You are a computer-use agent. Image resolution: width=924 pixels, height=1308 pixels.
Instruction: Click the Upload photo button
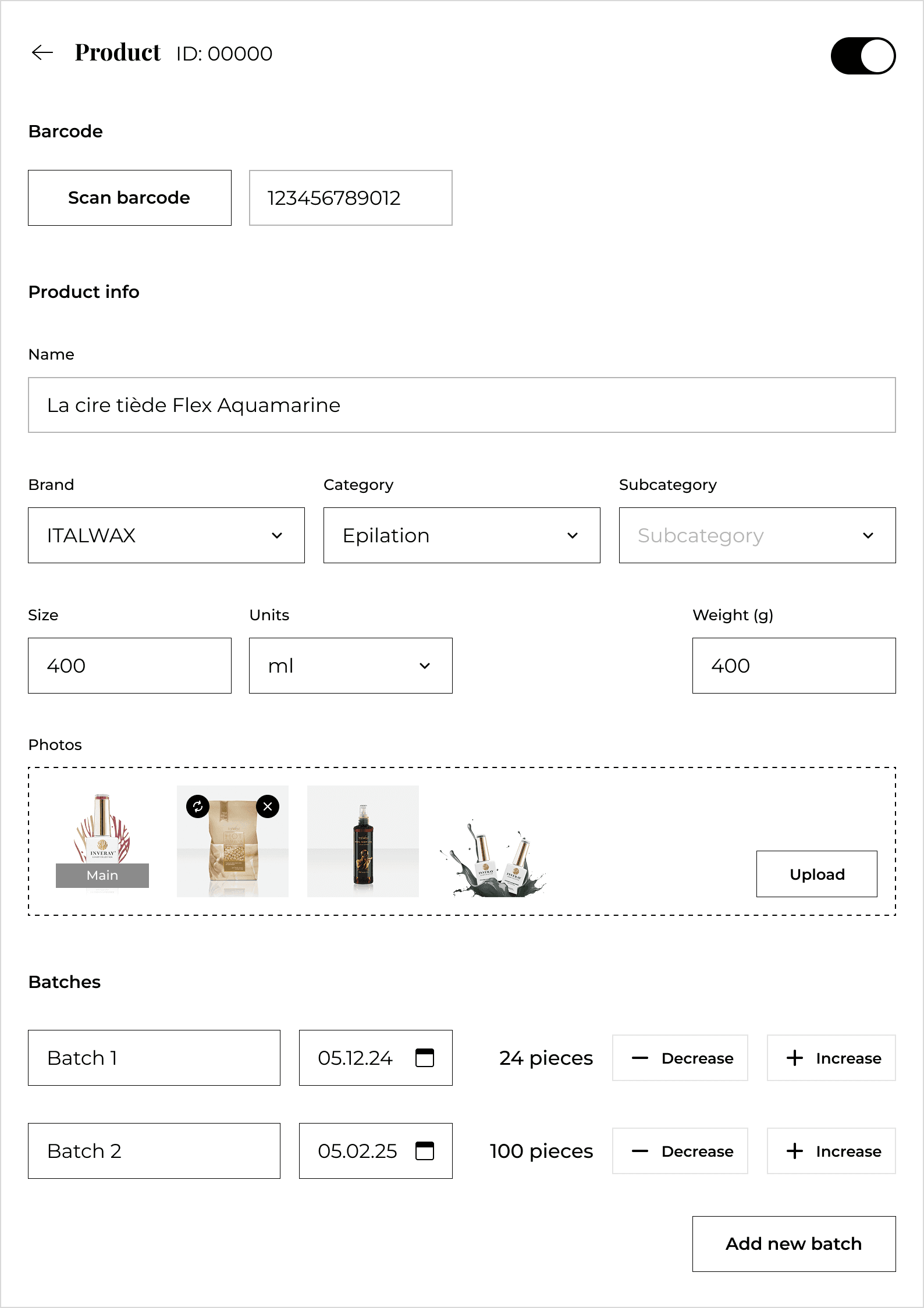[816, 874]
